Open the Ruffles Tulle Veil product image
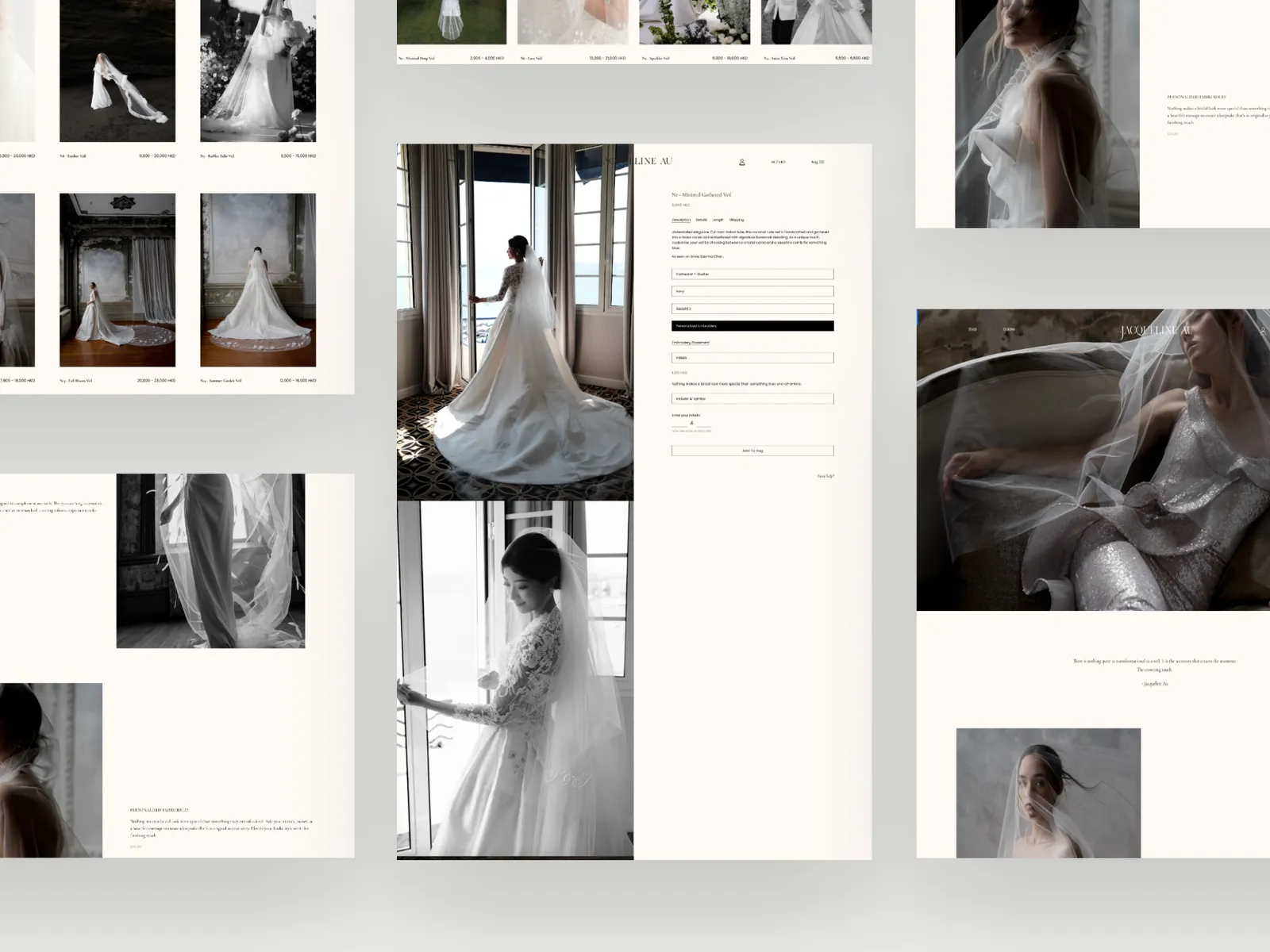This screenshot has height=952, width=1270. point(258,71)
